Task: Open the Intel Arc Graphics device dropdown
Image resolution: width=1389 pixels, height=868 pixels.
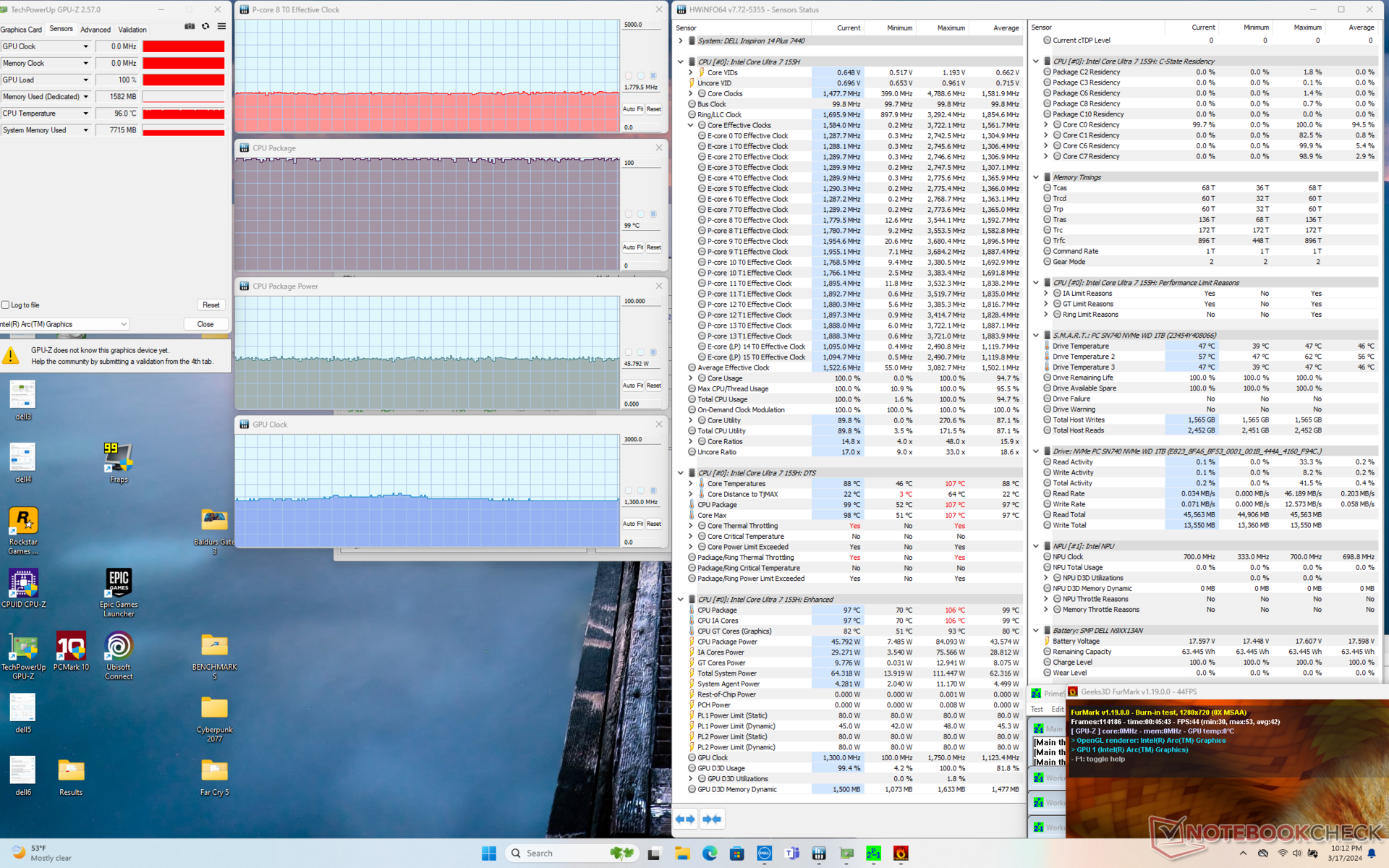Action: coord(124,324)
